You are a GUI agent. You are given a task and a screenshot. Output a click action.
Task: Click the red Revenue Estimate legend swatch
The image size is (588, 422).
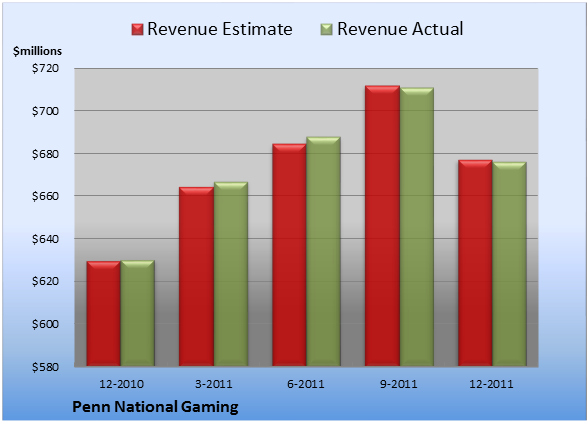tap(137, 30)
